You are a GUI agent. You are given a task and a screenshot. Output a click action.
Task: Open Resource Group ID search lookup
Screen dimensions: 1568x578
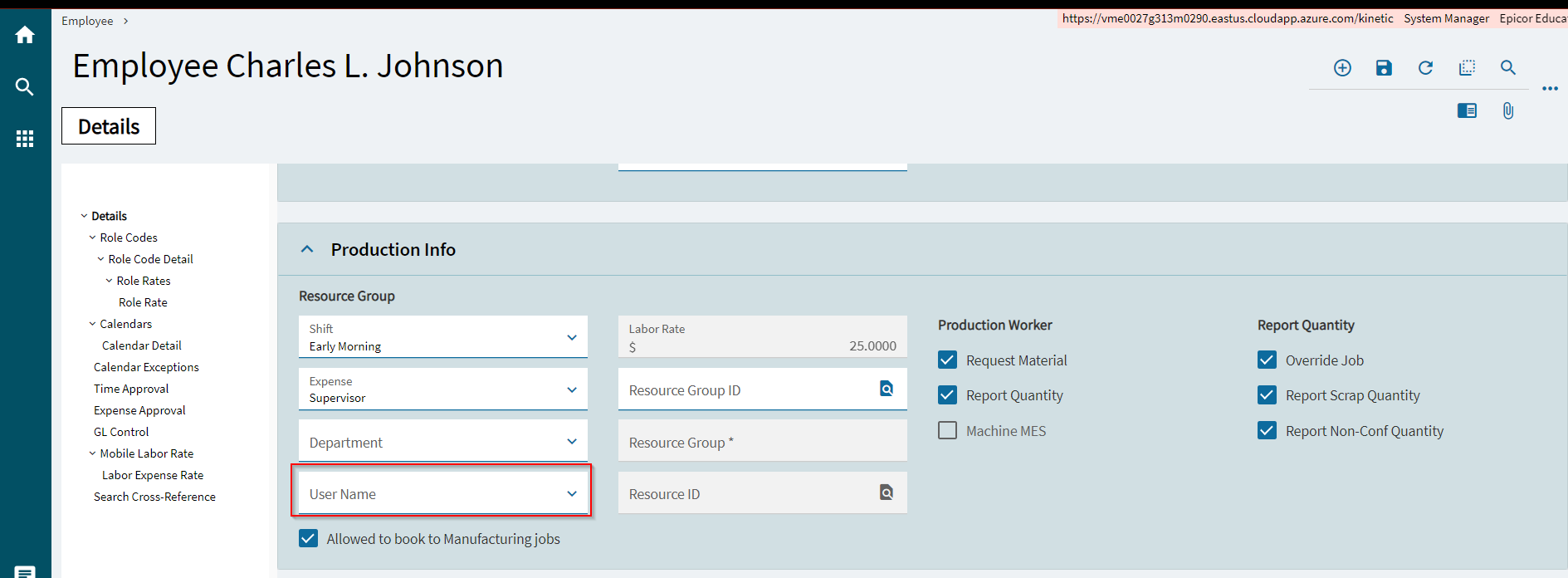tap(887, 389)
